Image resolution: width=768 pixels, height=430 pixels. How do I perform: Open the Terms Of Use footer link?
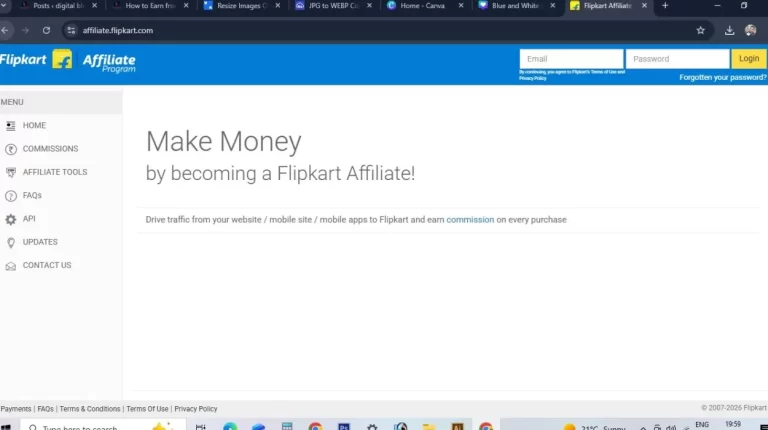click(147, 409)
